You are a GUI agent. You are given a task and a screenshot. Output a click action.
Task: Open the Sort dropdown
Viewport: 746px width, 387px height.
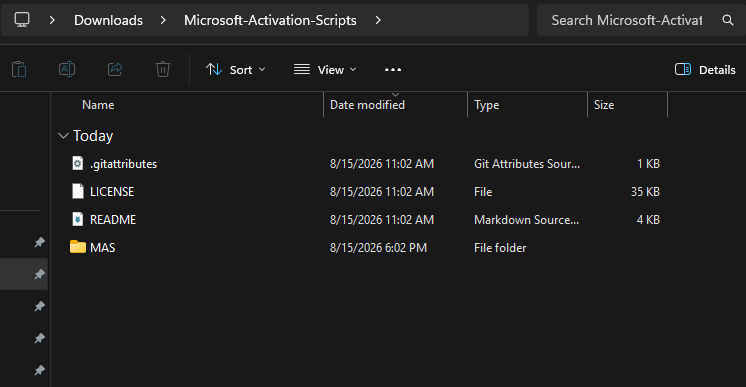(x=236, y=69)
